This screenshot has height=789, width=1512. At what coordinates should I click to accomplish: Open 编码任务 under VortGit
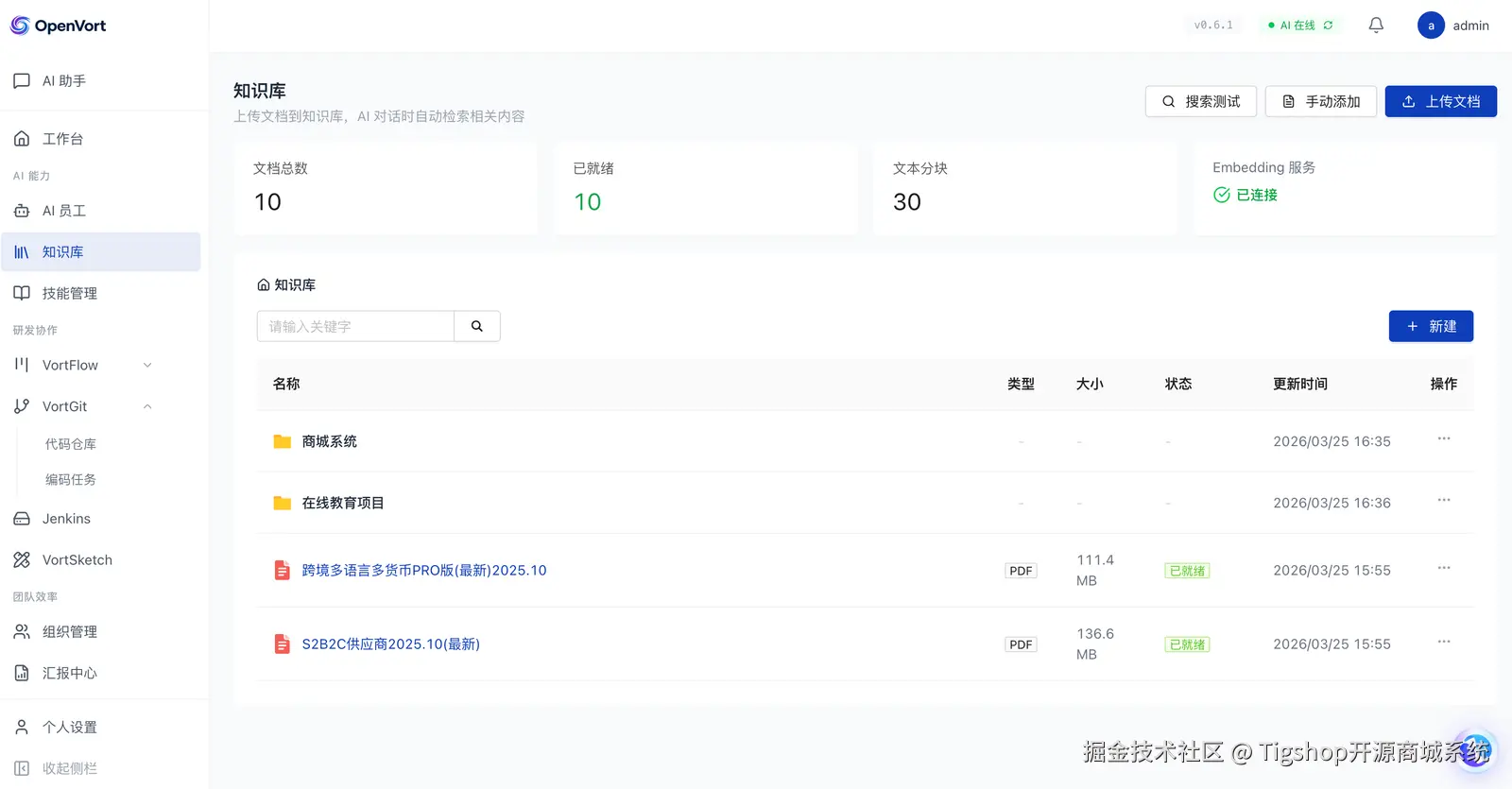click(71, 480)
